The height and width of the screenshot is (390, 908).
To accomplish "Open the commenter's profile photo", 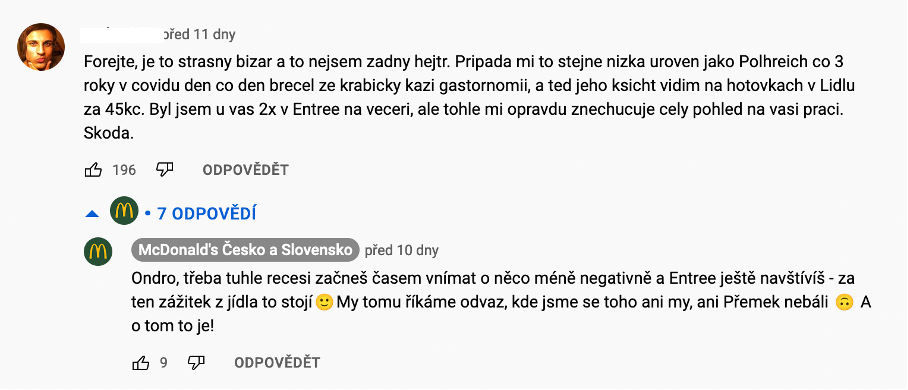I will click(x=41, y=47).
